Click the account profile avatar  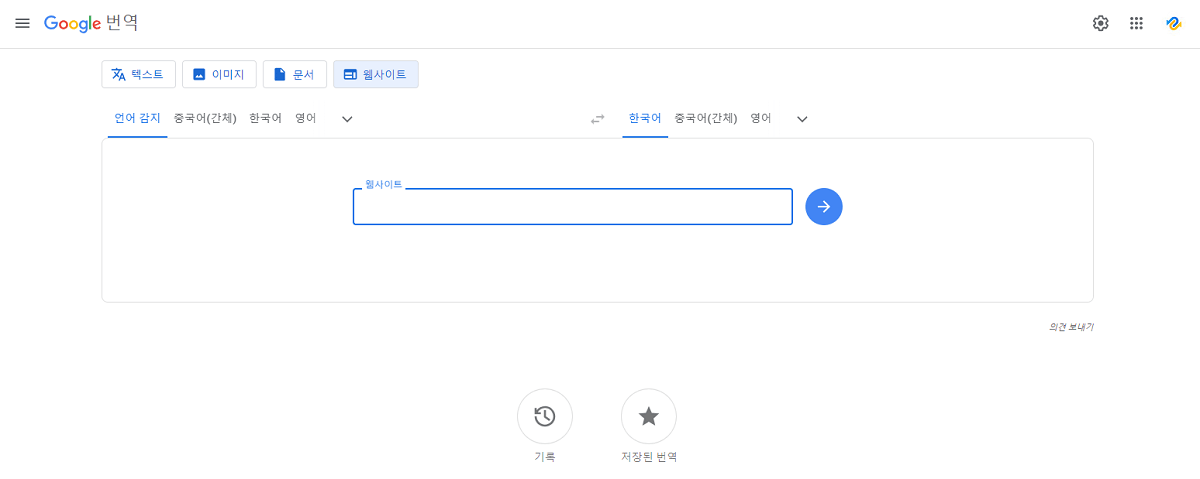pyautogui.click(x=1173, y=23)
